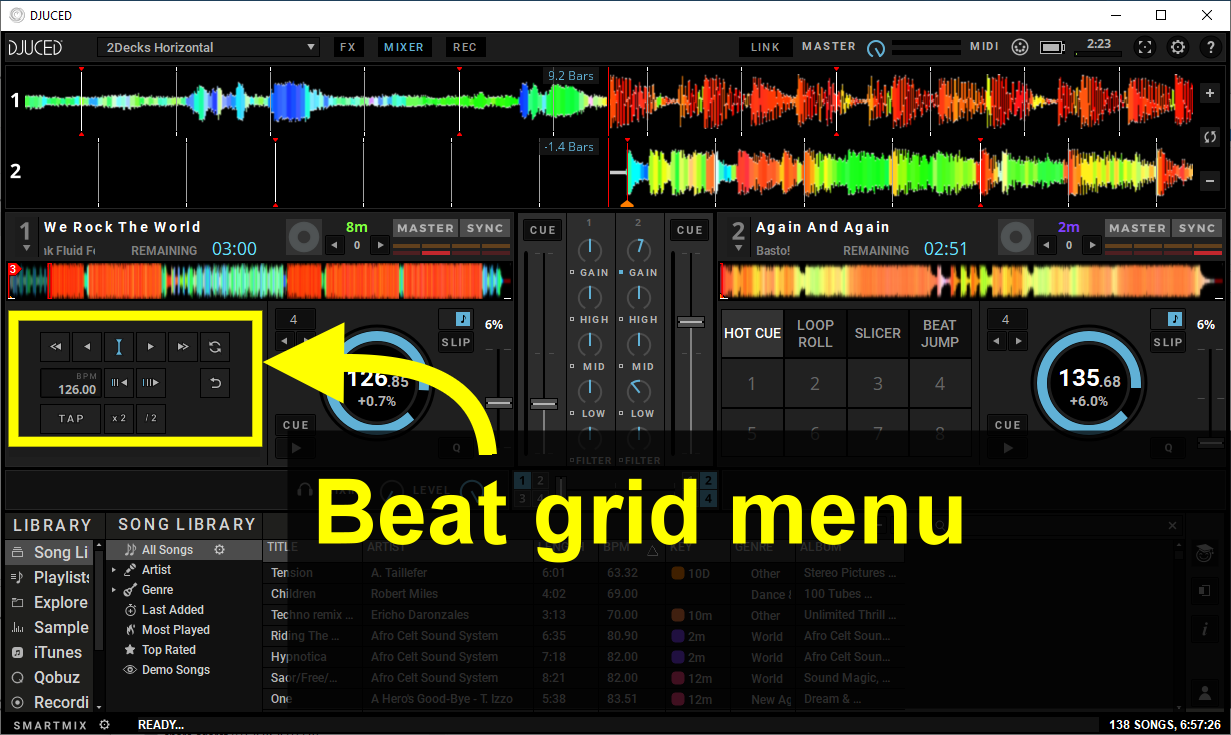Select LOOP ROLL pad mode

tap(815, 333)
